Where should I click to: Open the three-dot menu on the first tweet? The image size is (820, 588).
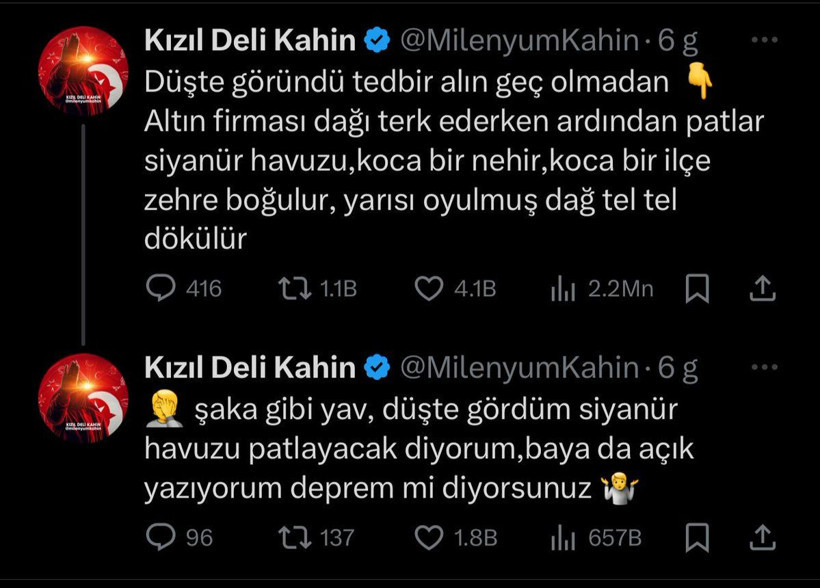(766, 38)
